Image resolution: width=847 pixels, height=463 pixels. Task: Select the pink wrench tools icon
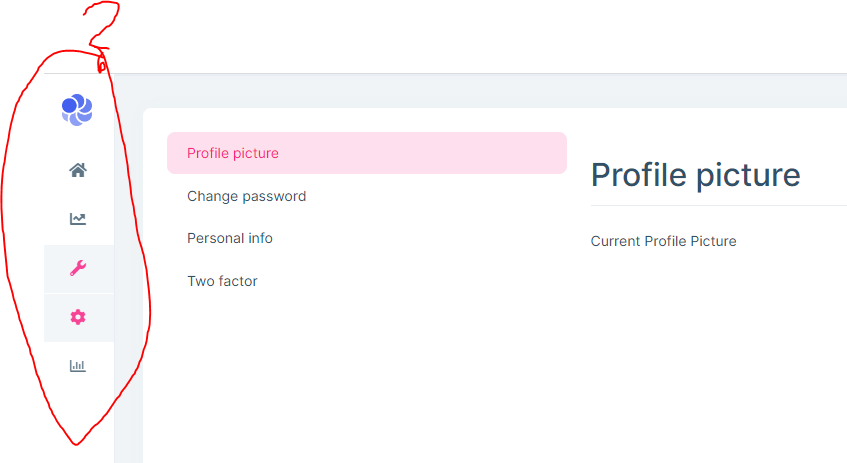(78, 268)
